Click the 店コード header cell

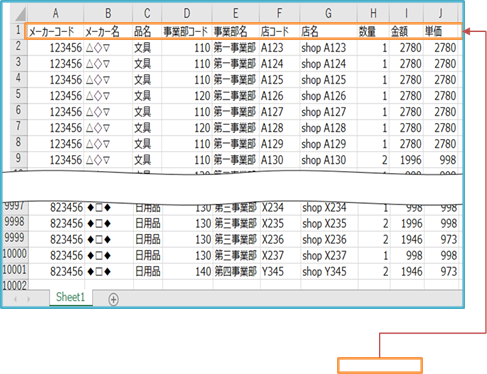click(x=279, y=32)
